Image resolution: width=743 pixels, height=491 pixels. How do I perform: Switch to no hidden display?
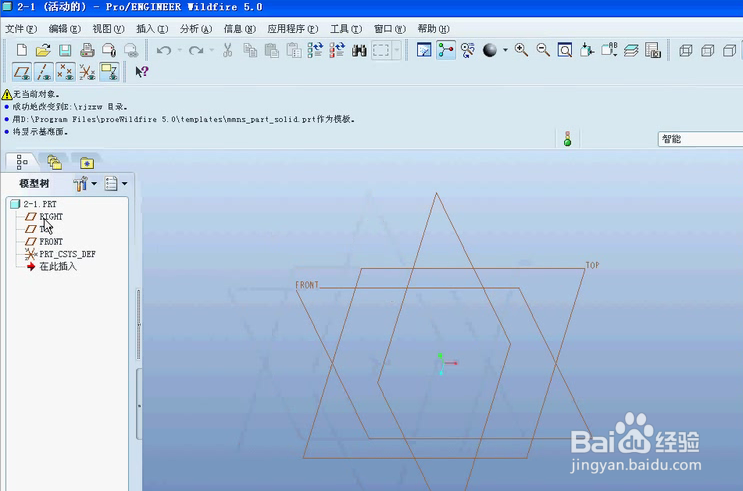(x=729, y=50)
